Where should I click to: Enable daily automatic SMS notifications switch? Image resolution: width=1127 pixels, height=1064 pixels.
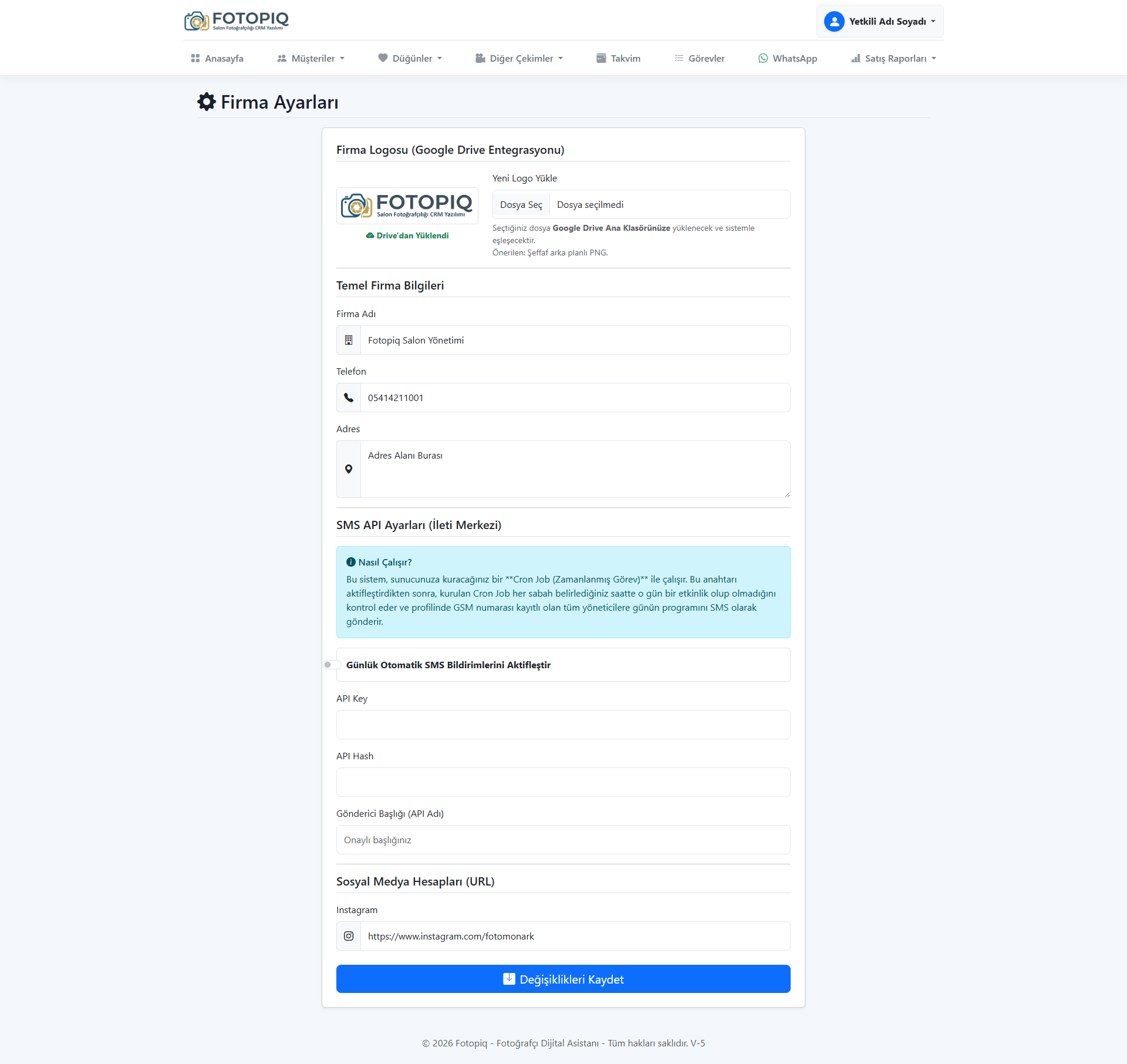point(332,665)
